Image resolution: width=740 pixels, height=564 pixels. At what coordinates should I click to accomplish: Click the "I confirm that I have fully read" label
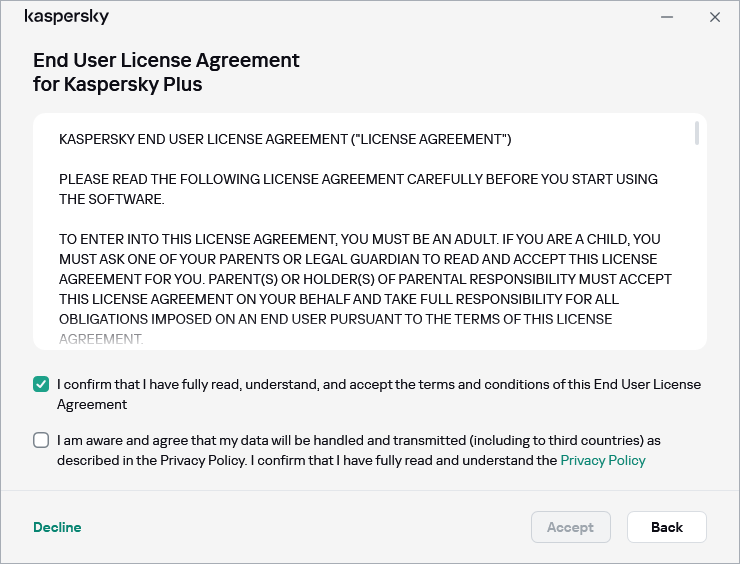point(378,394)
